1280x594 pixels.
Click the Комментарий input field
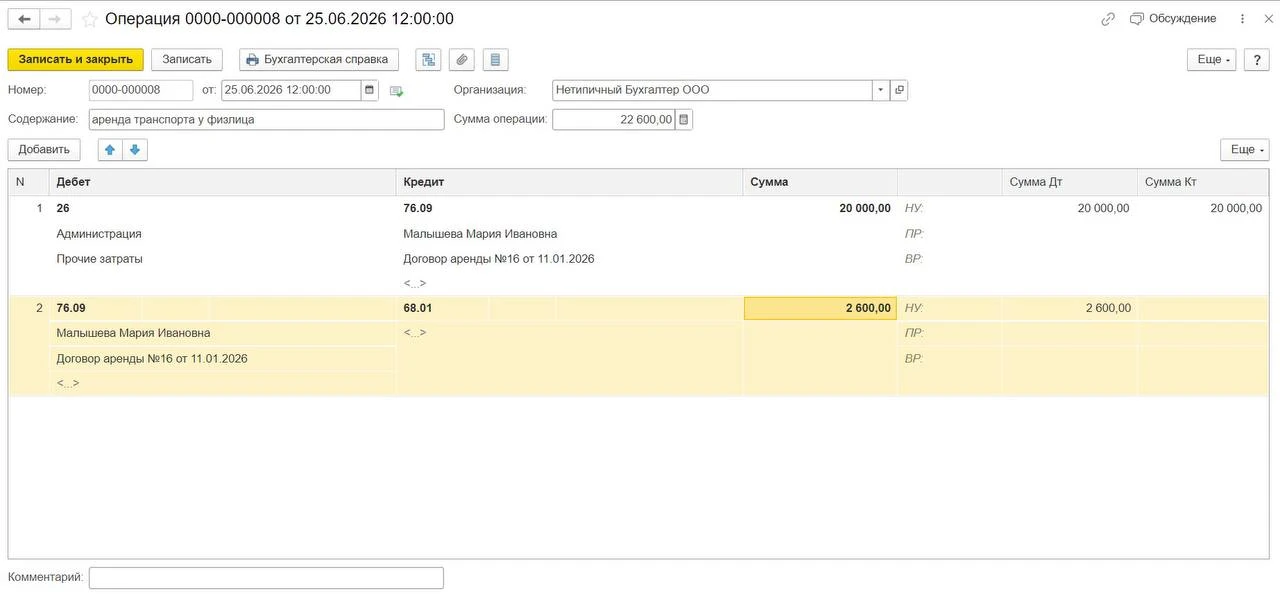coord(266,578)
